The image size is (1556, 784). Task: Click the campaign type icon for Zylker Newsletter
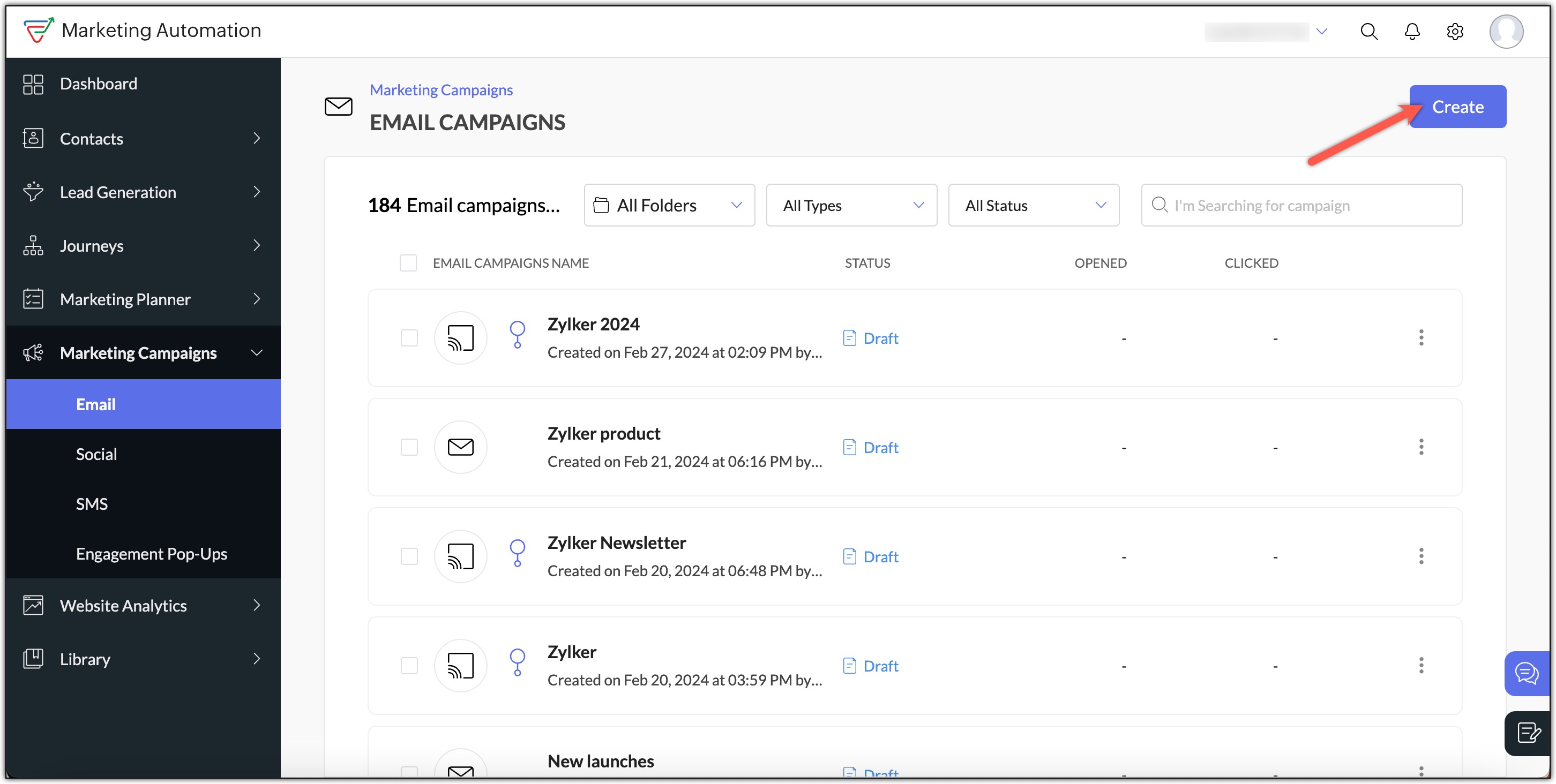pyautogui.click(x=460, y=556)
